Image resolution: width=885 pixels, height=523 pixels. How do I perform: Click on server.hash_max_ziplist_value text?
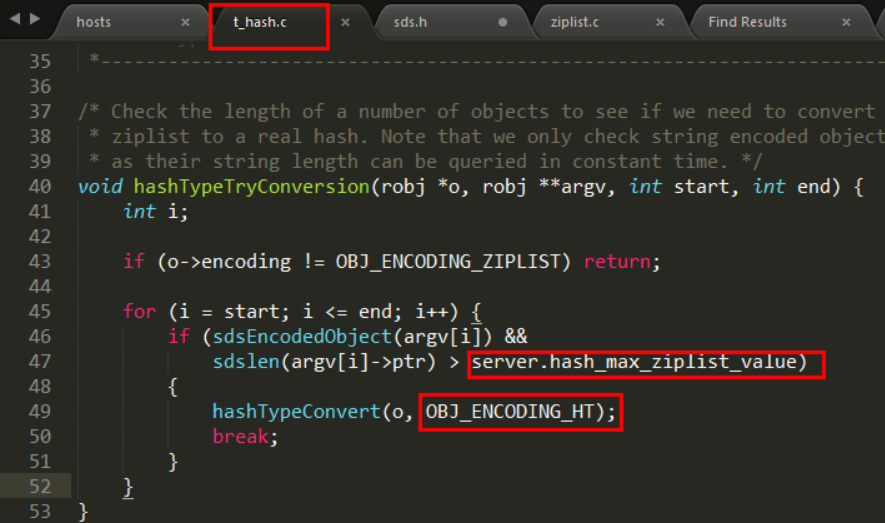pyautogui.click(x=639, y=362)
